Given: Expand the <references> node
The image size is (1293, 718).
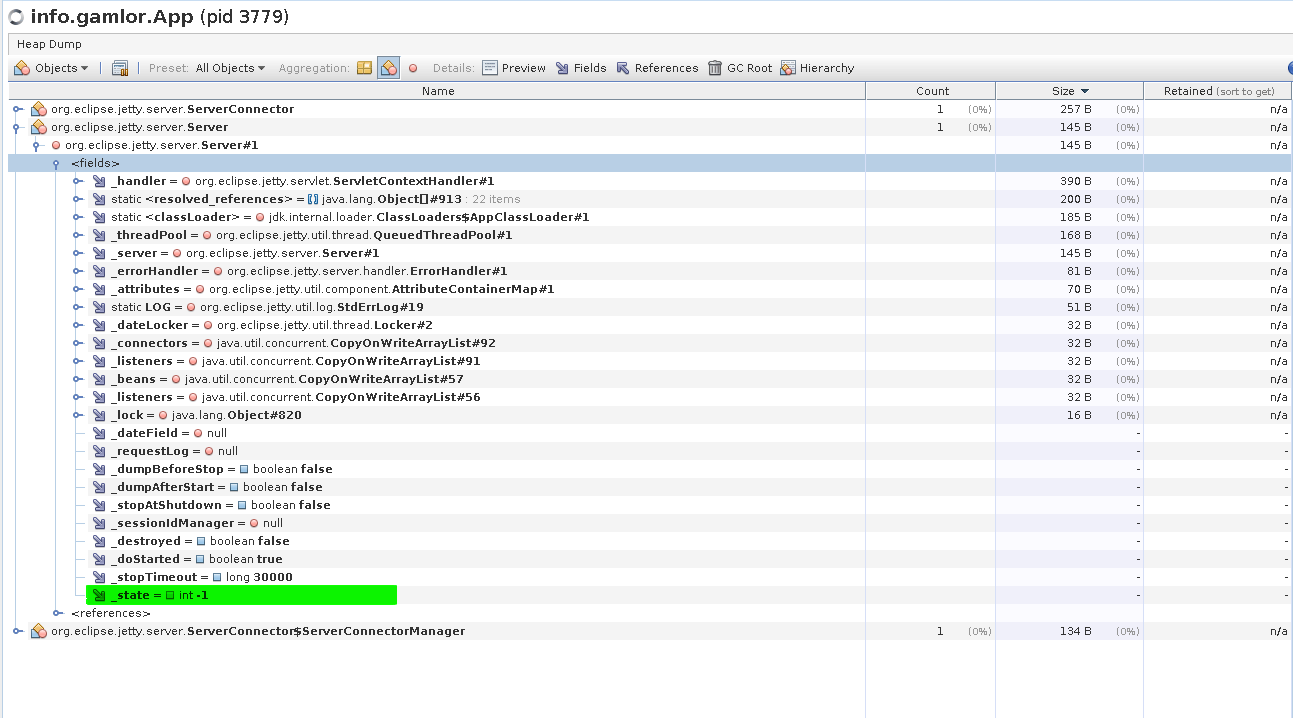Looking at the screenshot, I should pyautogui.click(x=57, y=613).
